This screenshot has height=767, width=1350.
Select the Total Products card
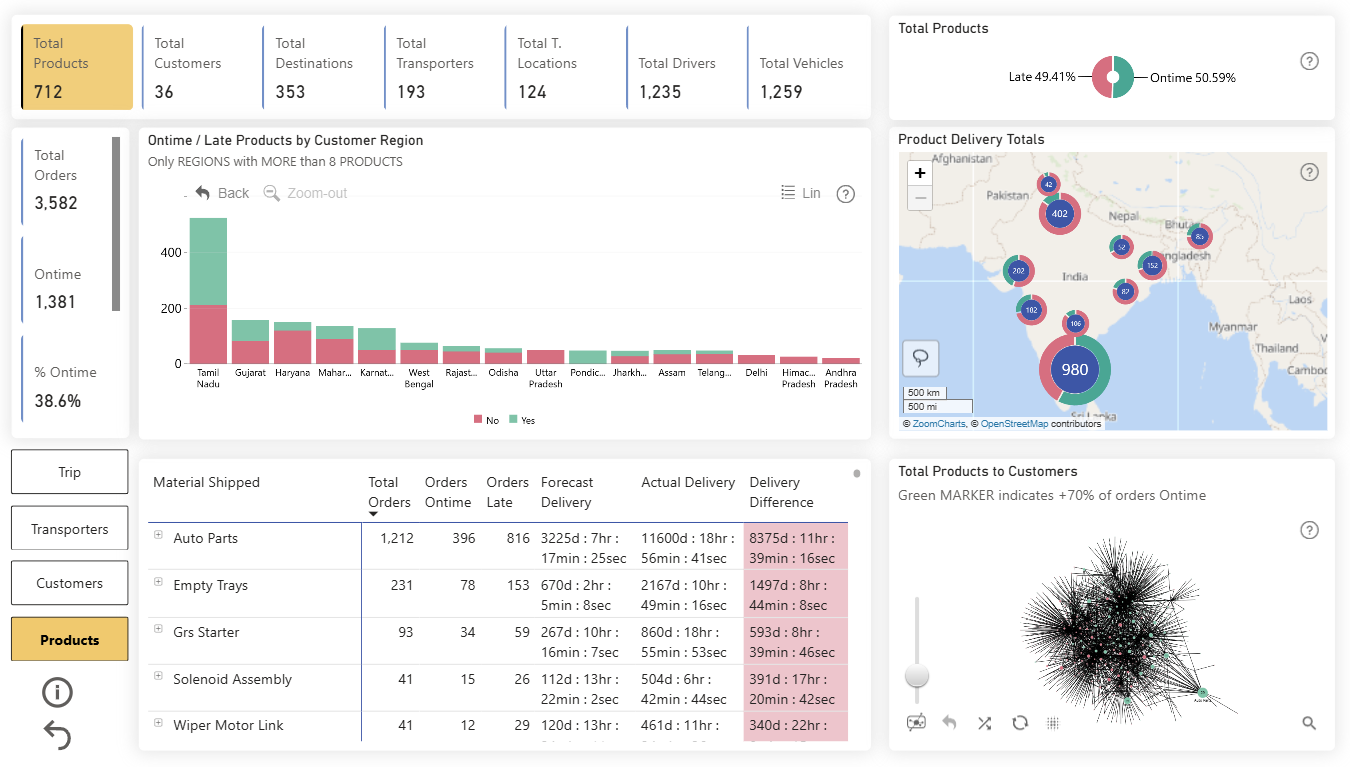click(77, 67)
